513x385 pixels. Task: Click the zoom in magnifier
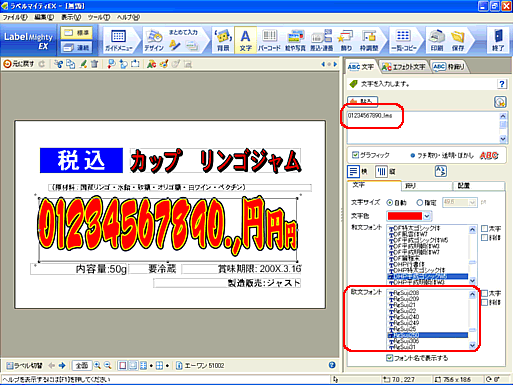coord(97,366)
